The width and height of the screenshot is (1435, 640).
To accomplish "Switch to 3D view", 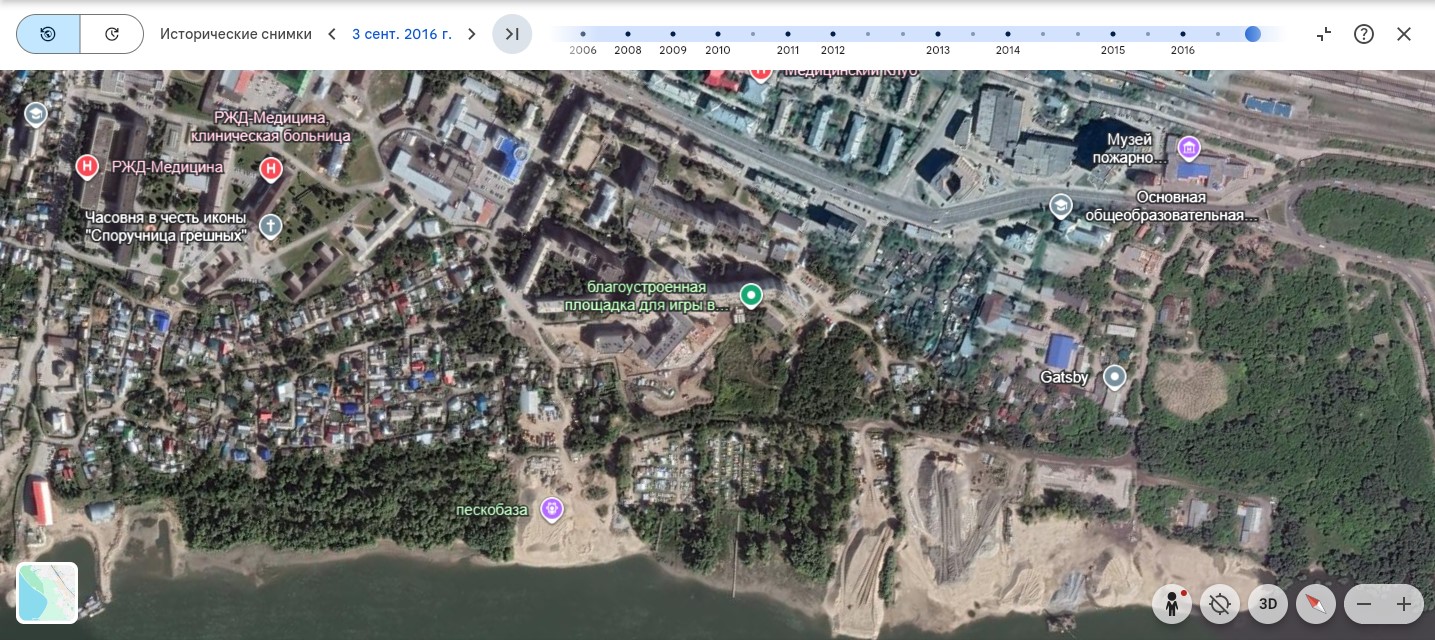I will (x=1268, y=604).
